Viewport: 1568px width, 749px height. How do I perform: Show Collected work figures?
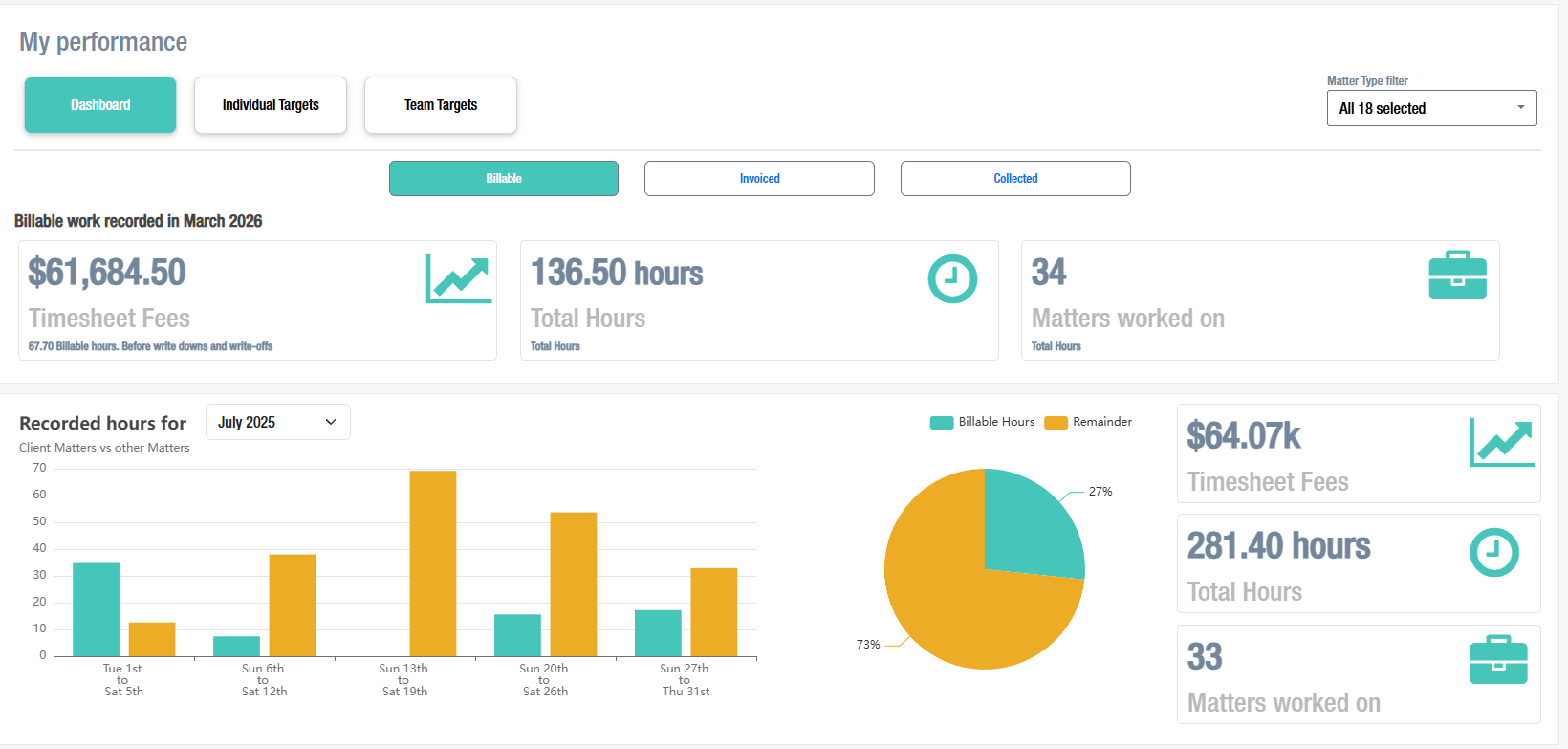tap(1015, 179)
